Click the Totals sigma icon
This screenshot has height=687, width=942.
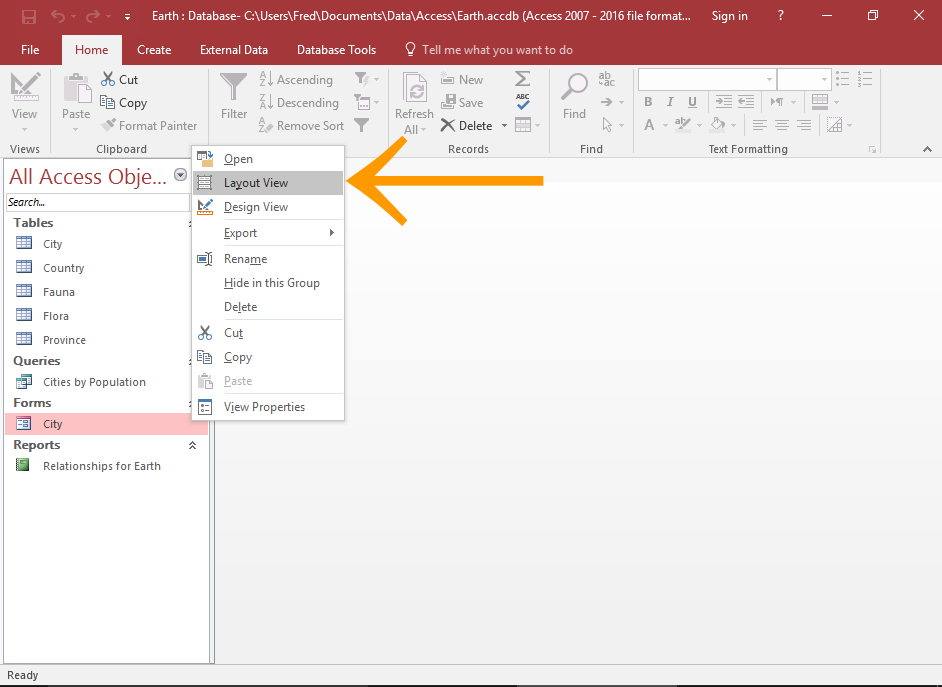[x=522, y=79]
